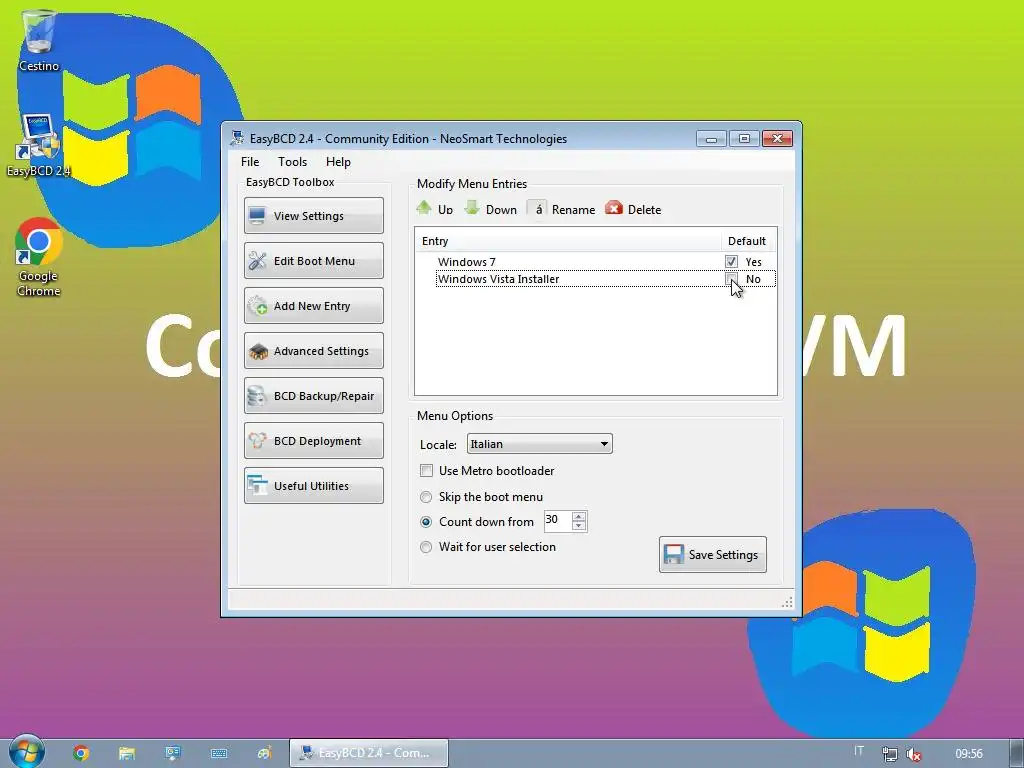The width and height of the screenshot is (1024, 768).
Task: Launch Chrome from the taskbar
Action: pyautogui.click(x=81, y=753)
